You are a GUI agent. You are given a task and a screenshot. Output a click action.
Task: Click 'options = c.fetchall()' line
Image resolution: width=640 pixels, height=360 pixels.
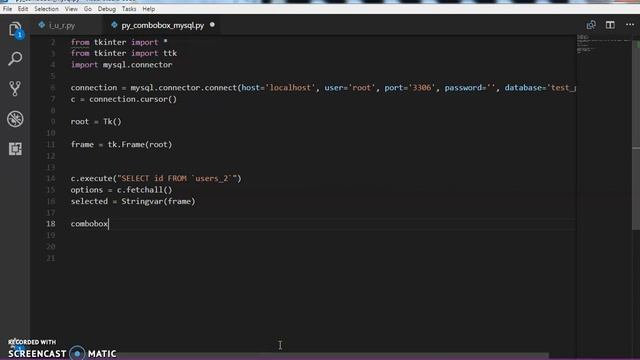point(122,190)
